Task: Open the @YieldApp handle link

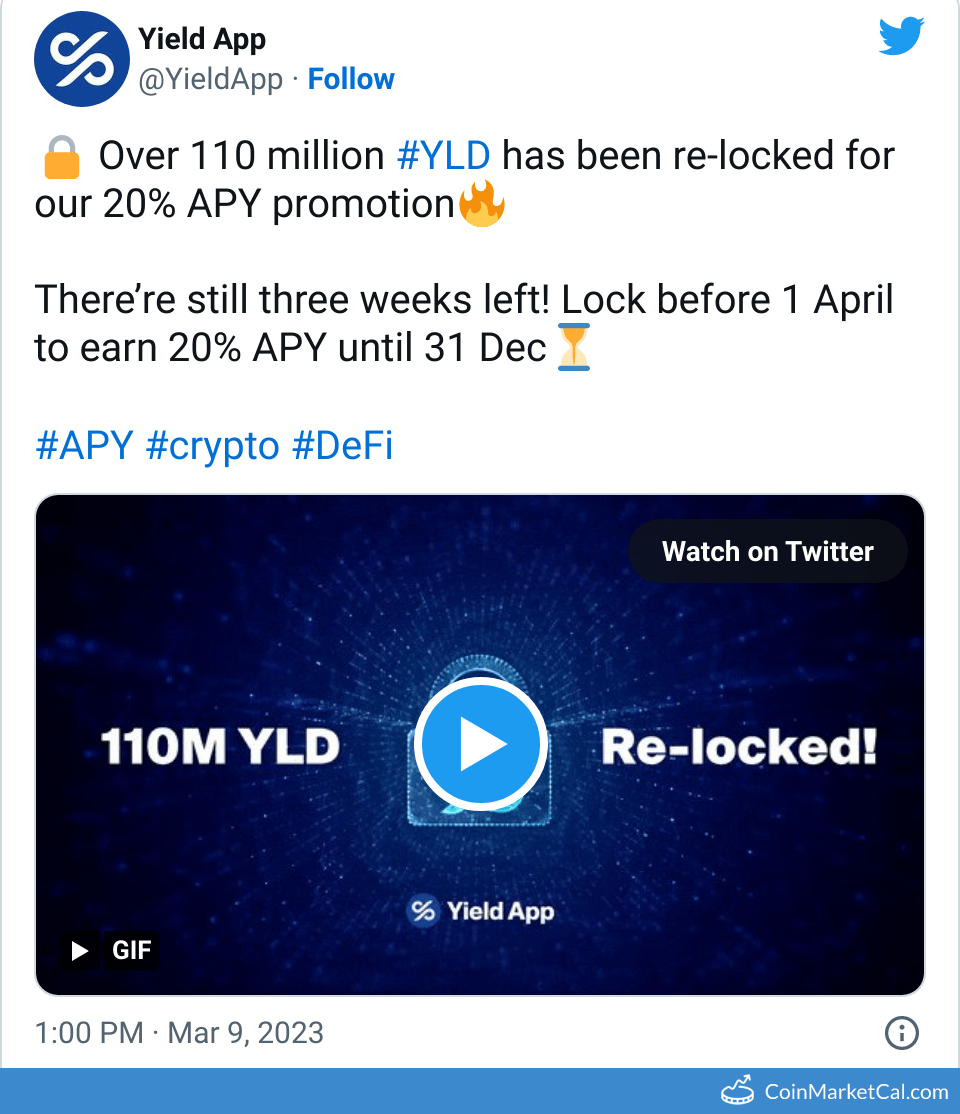Action: [210, 80]
